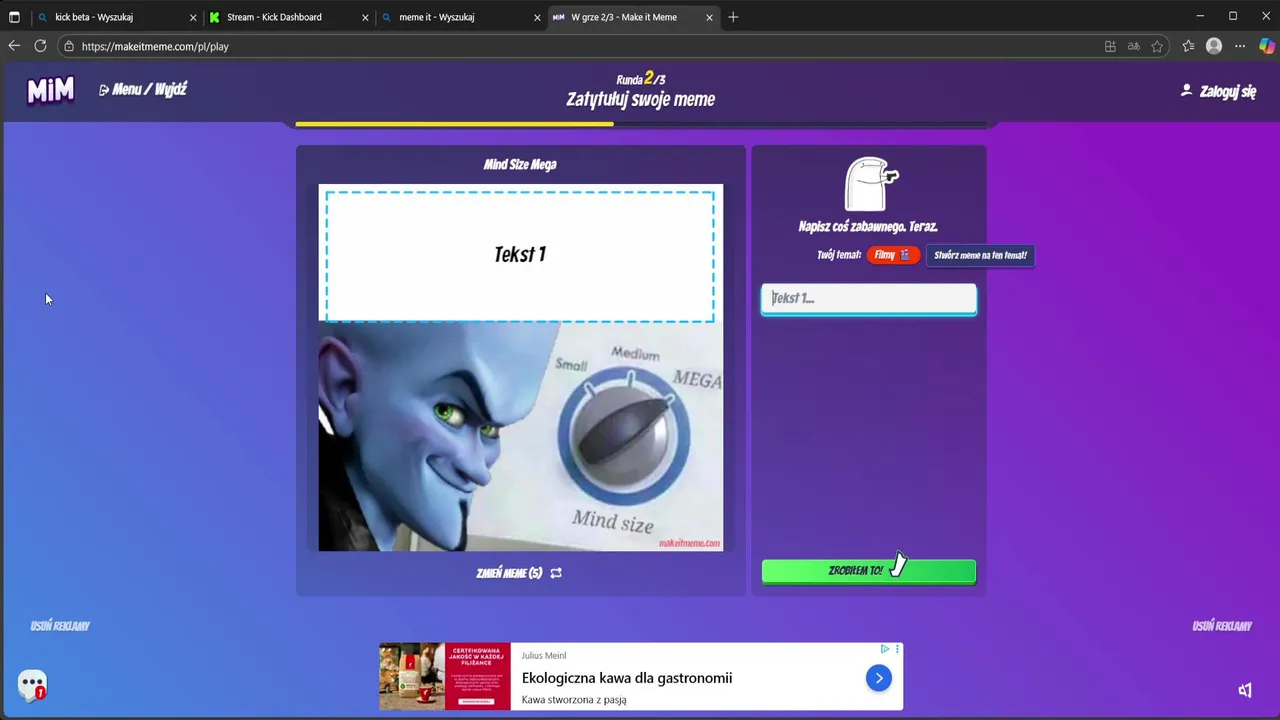This screenshot has width=1280, height=720.
Task: Click the translate page icon
Action: pyautogui.click(x=1133, y=46)
